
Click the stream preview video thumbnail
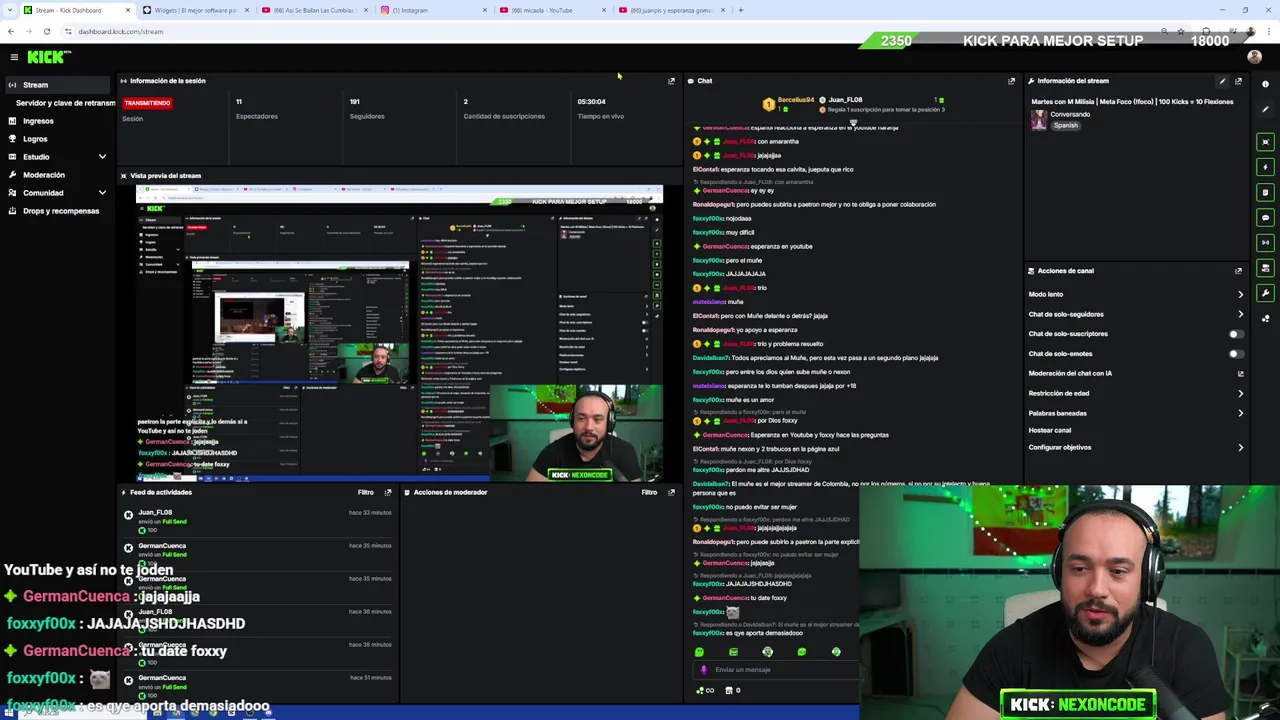399,333
